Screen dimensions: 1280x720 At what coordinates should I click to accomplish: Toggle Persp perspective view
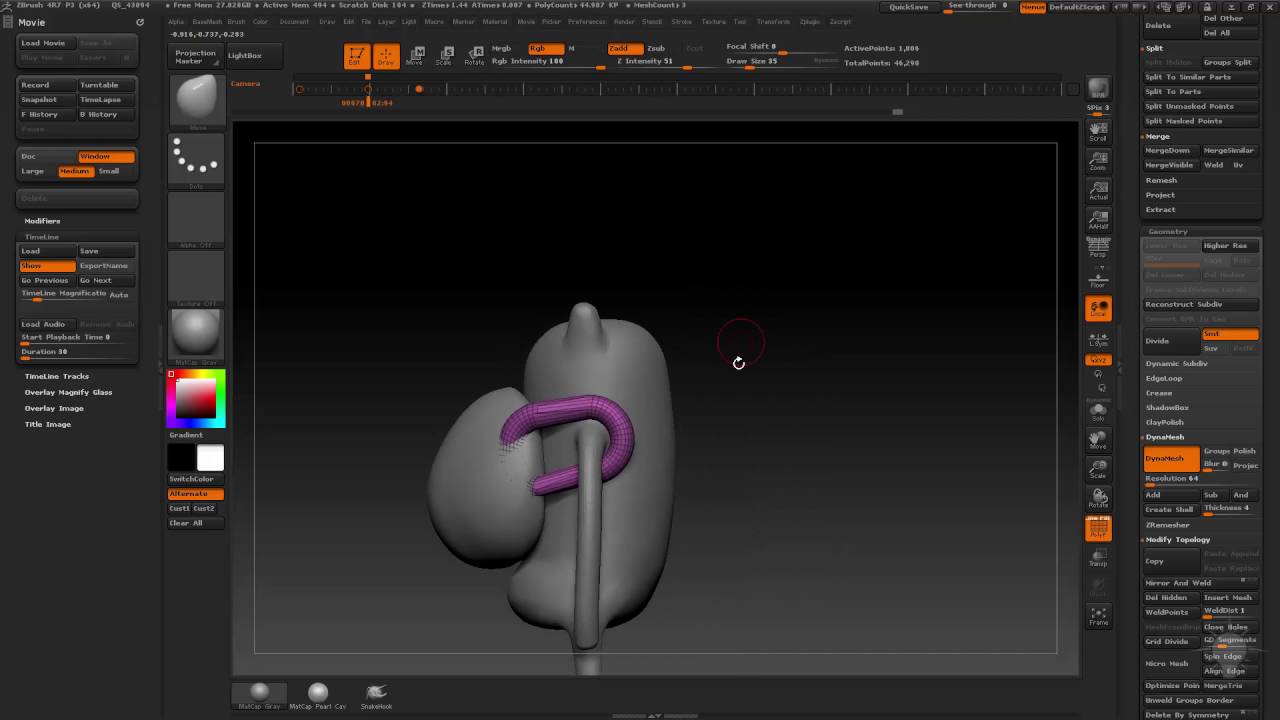(x=1098, y=249)
